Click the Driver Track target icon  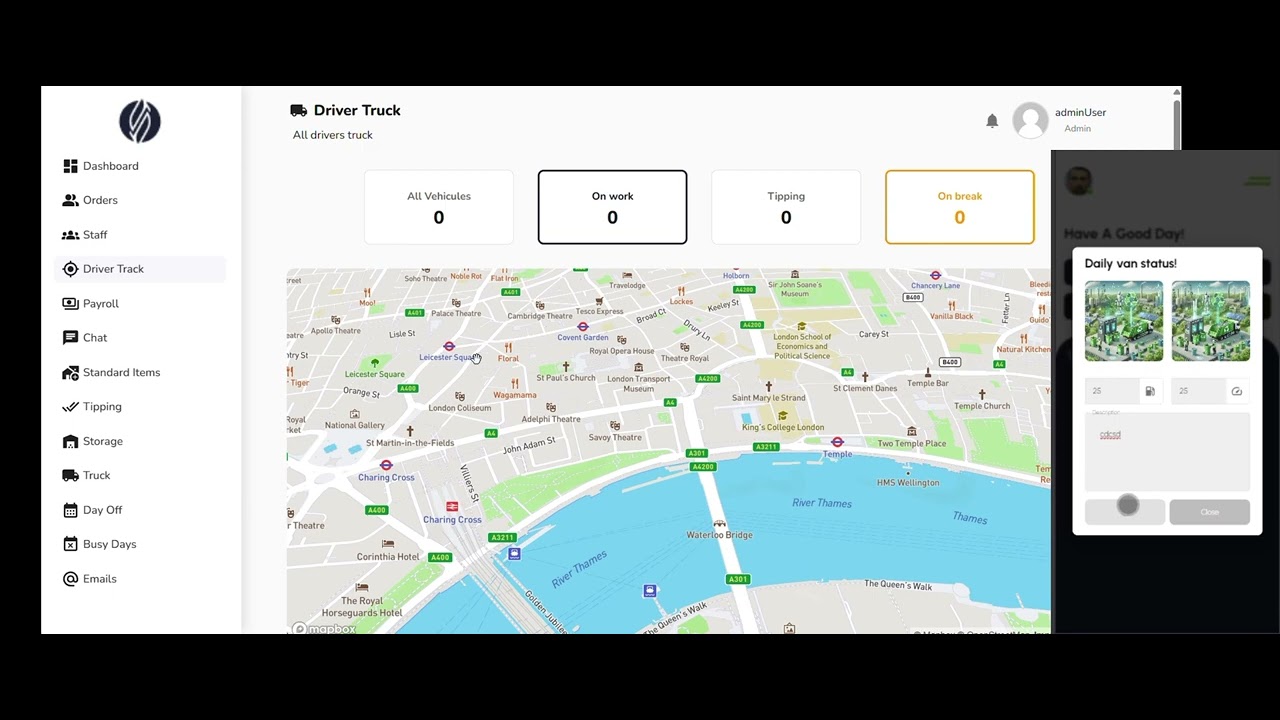pyautogui.click(x=70, y=269)
